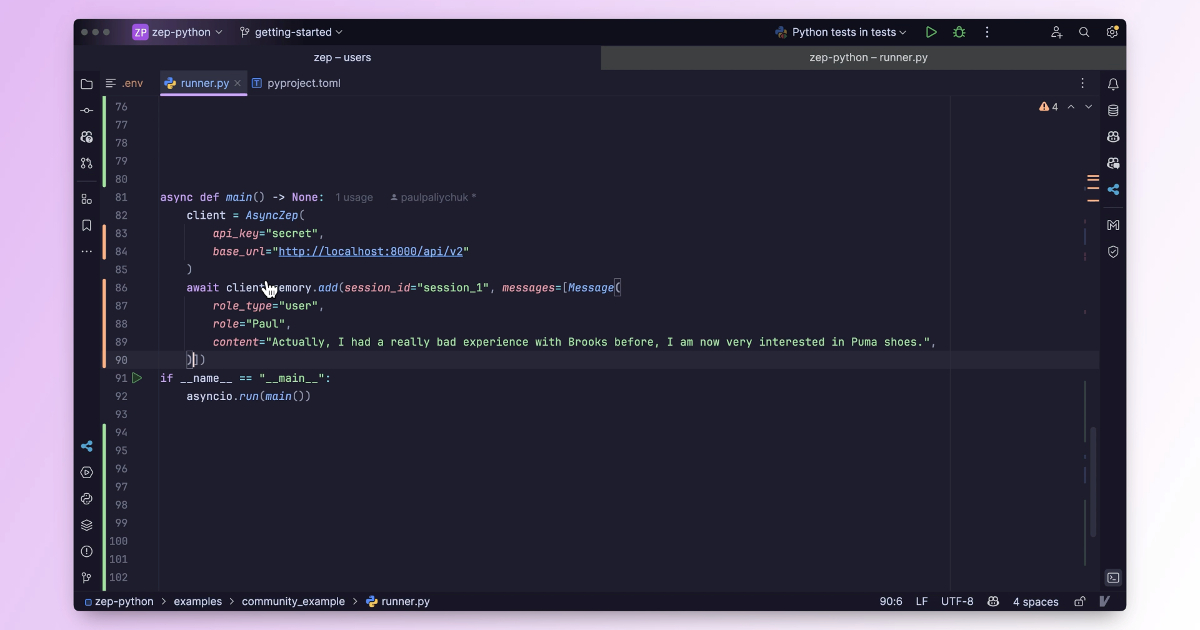Open the Notifications bell panel
Screen dimensions: 1200x630
pos(1113,84)
